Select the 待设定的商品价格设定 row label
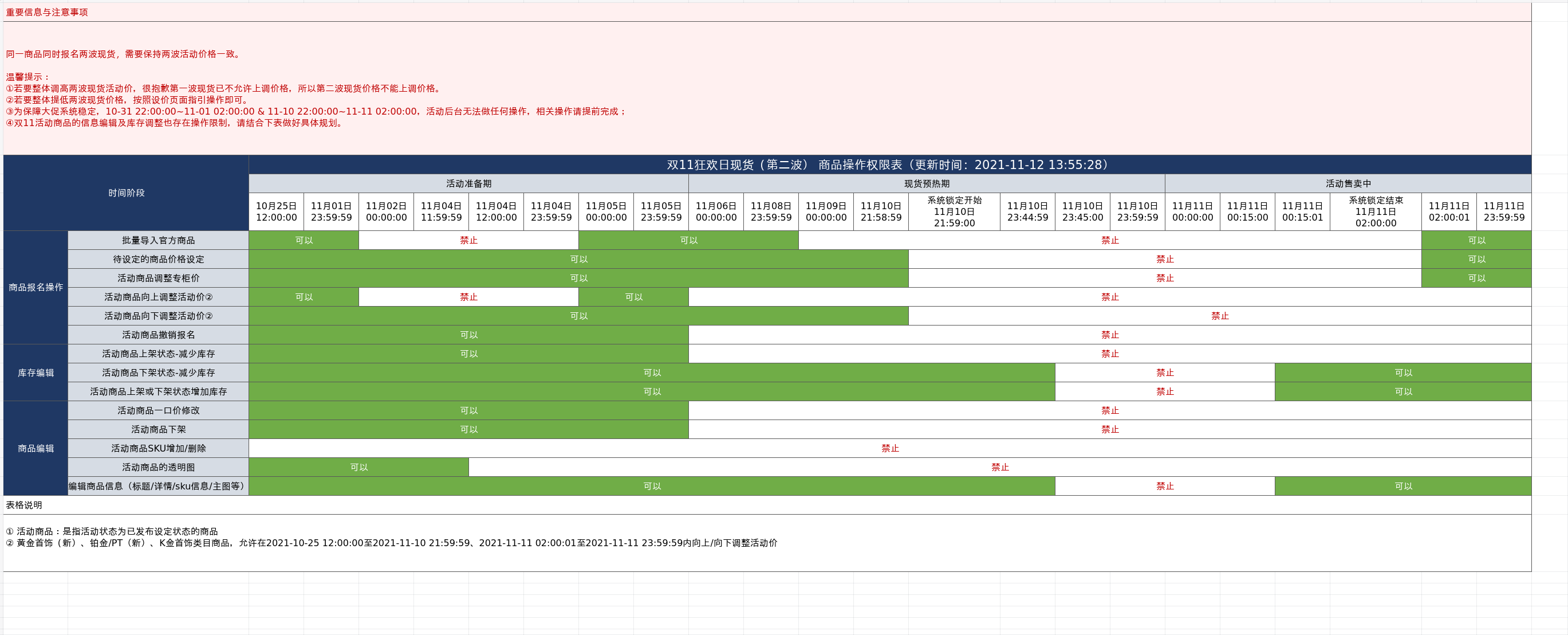The height and width of the screenshot is (635, 1568). (x=158, y=259)
